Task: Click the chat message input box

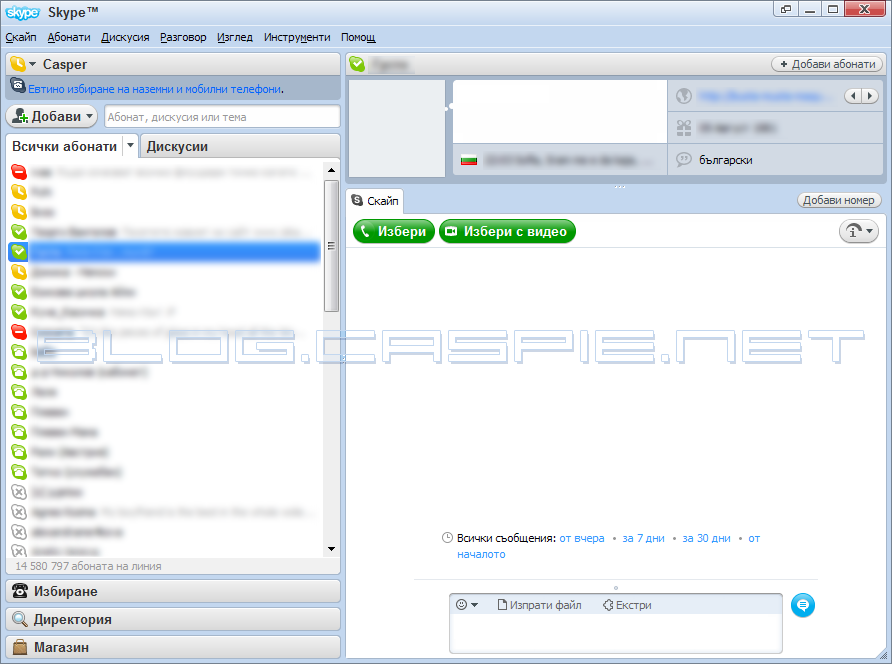Action: [616, 633]
